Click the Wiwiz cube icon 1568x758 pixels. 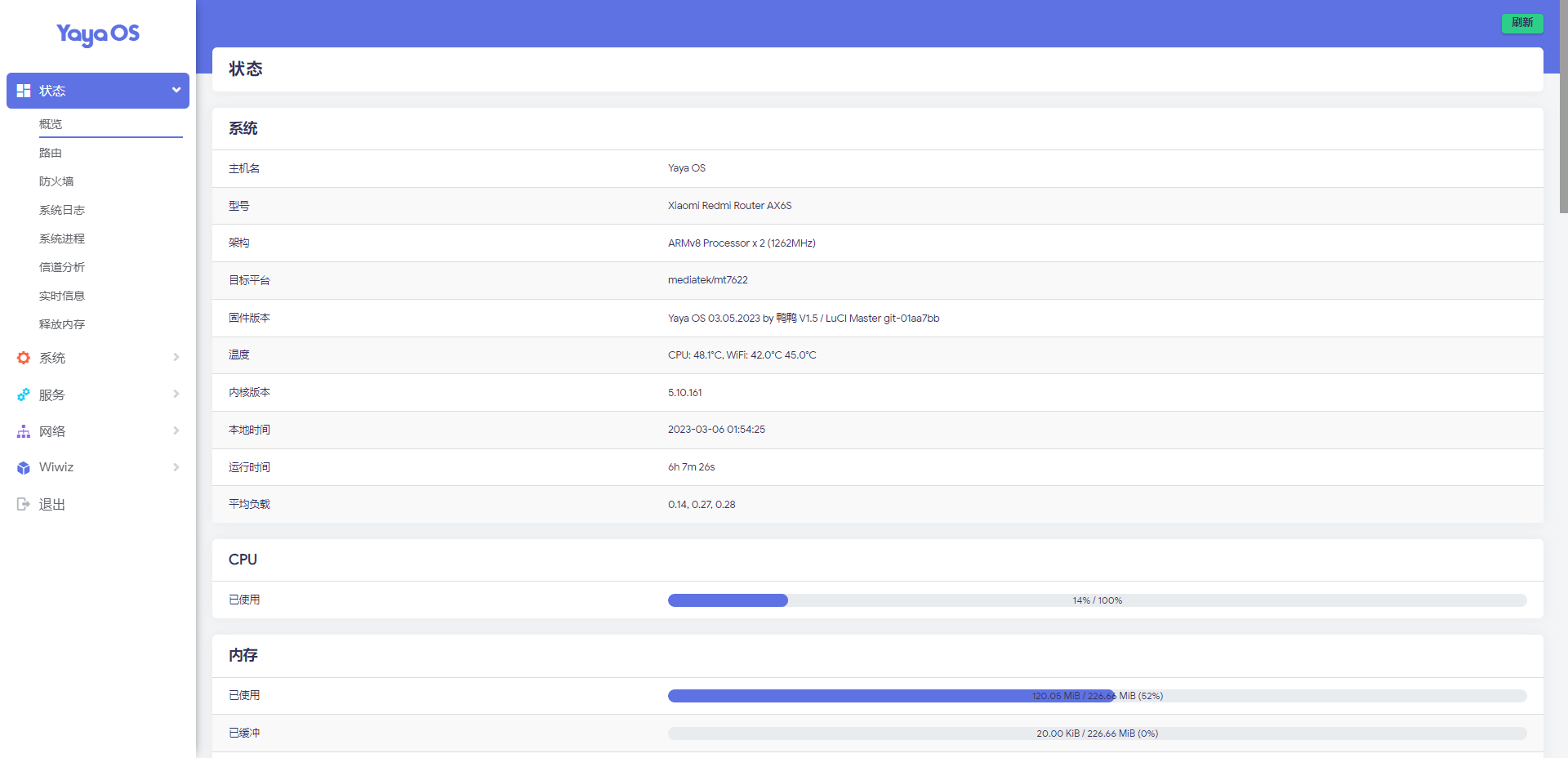(23, 467)
